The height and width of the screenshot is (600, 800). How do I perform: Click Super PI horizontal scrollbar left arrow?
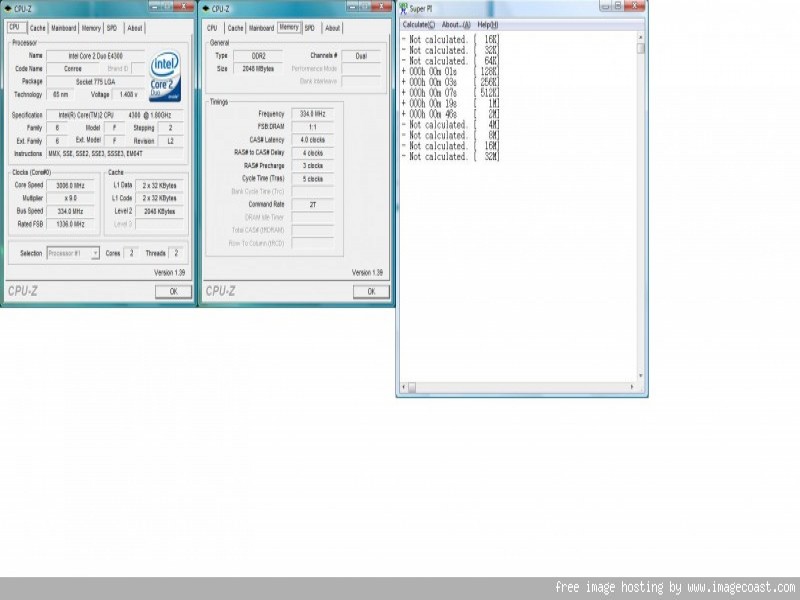tap(404, 387)
